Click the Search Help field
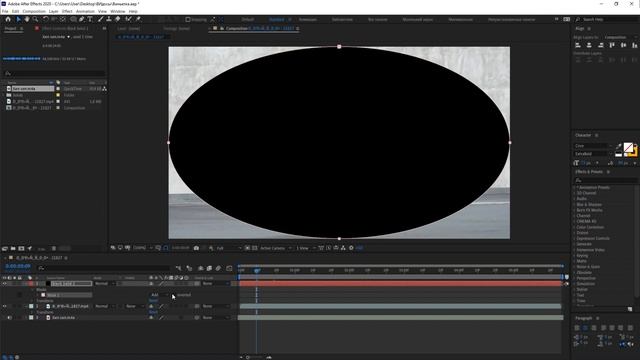The width and height of the screenshot is (640, 360). [608, 19]
